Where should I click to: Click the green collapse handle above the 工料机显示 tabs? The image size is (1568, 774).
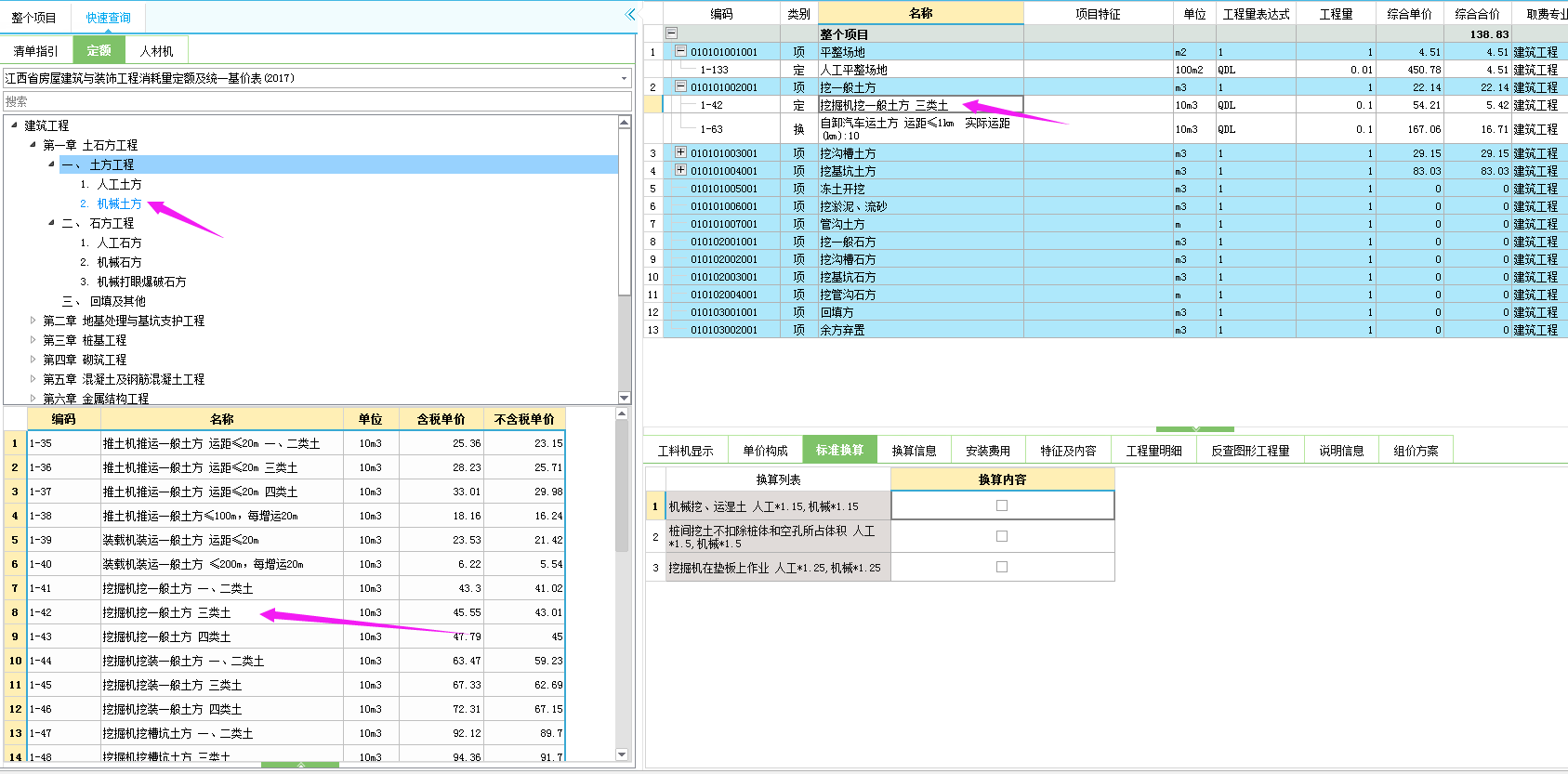(1195, 429)
